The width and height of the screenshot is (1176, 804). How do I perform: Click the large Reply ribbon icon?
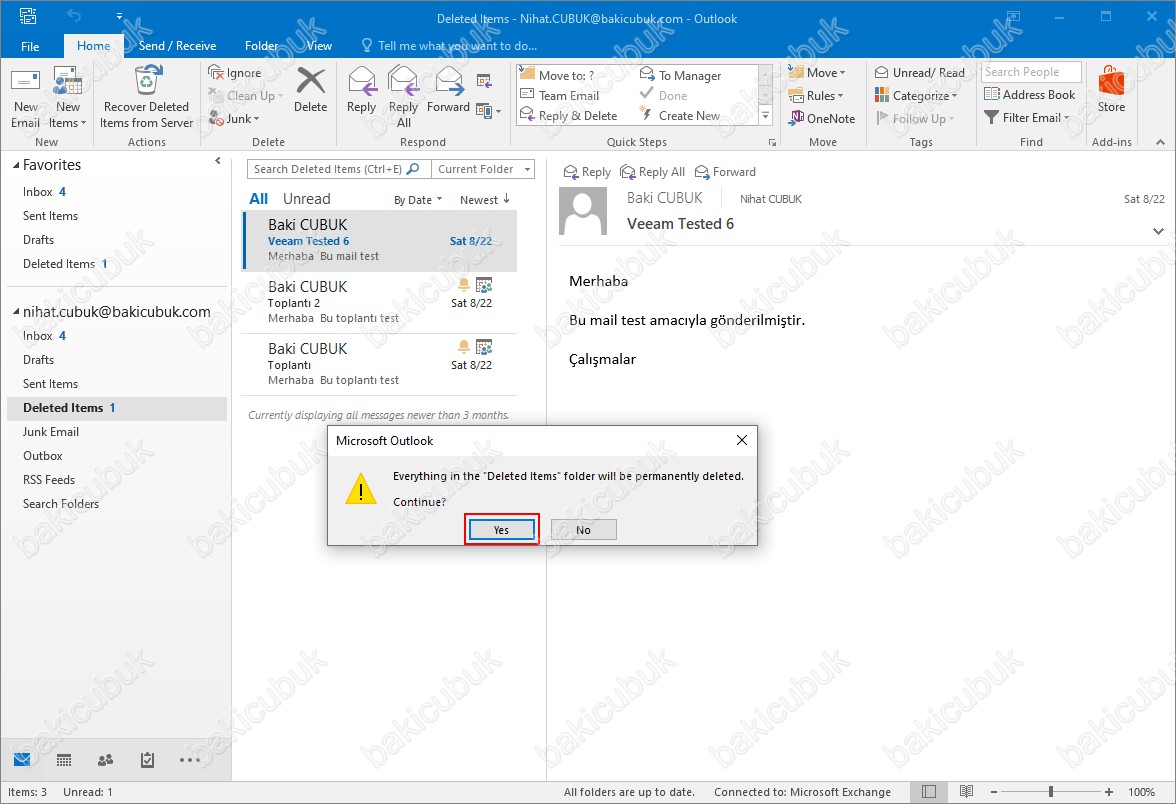point(362,90)
